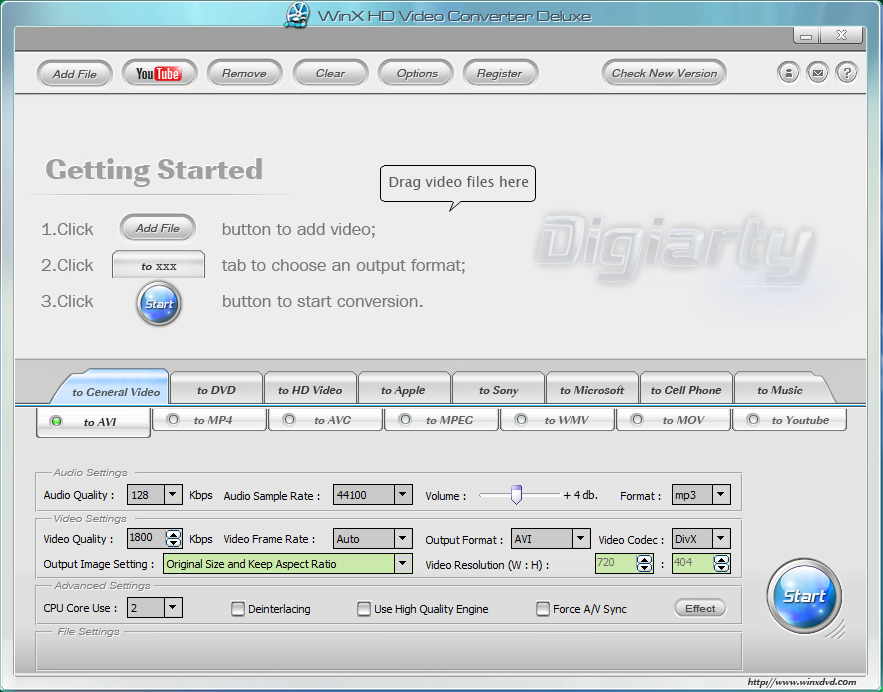Click the Volume slider handle
This screenshot has height=692, width=883.
(x=516, y=494)
